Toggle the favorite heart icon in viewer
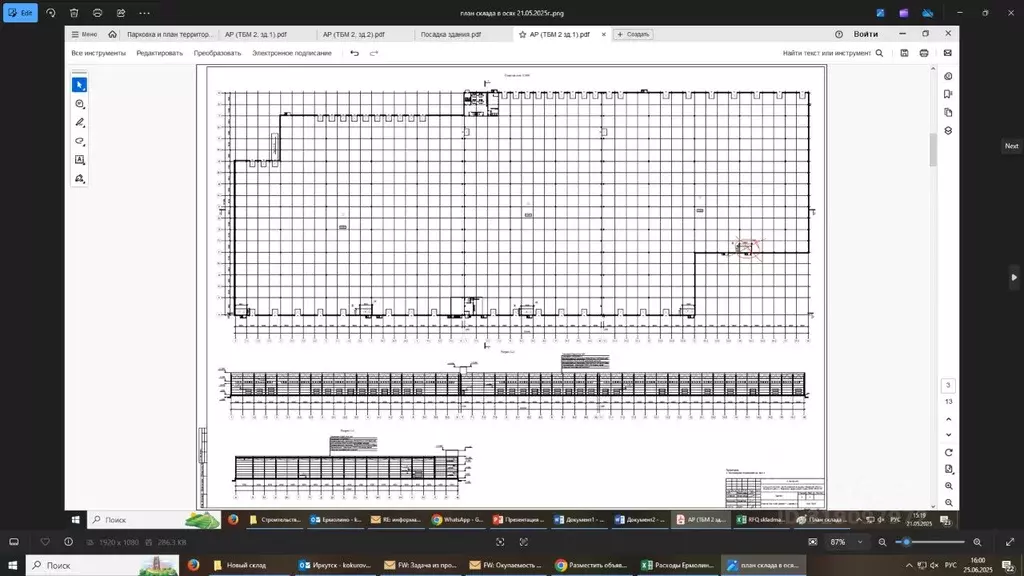 [44, 542]
